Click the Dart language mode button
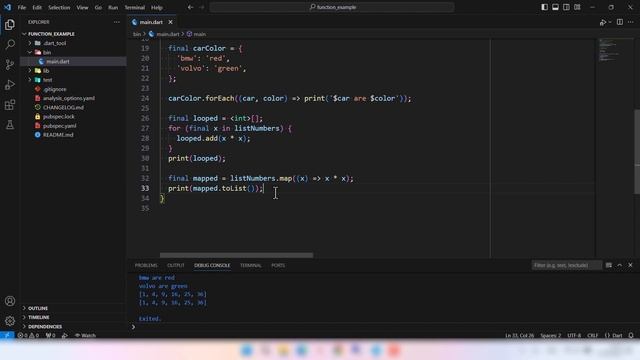The width and height of the screenshot is (640, 360). (613, 335)
